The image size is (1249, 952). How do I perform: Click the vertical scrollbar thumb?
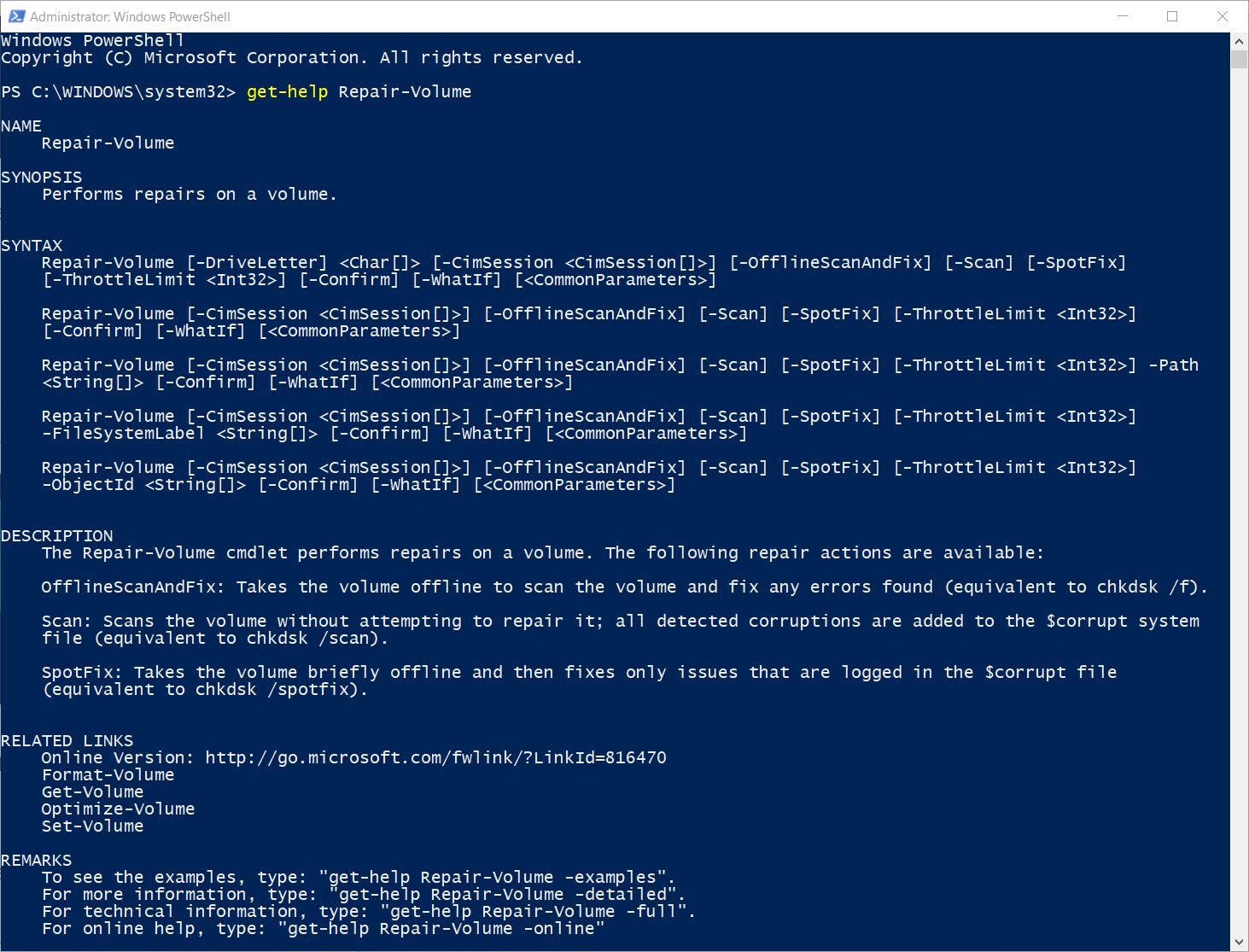pos(1239,59)
